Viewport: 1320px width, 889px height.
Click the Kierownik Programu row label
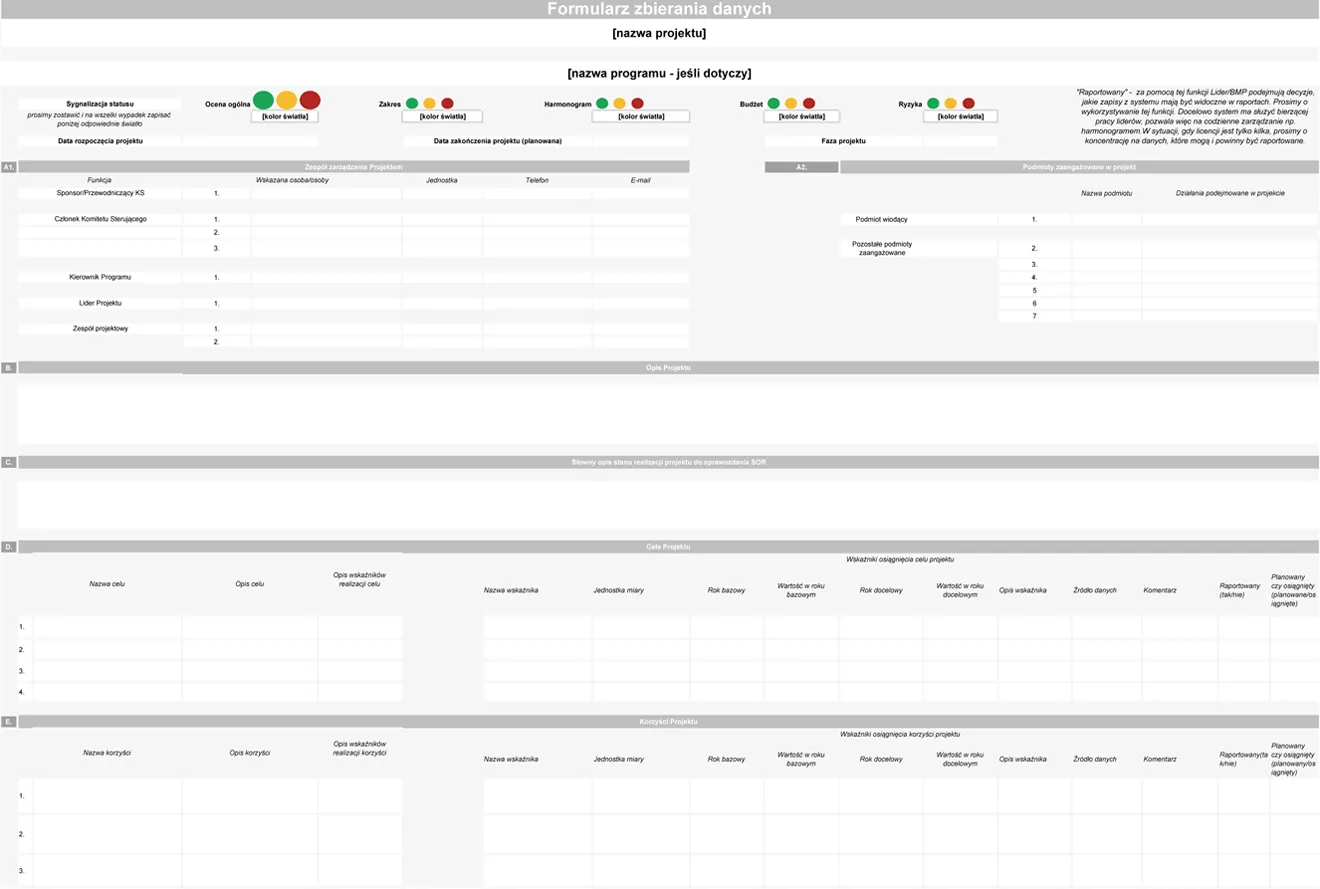tap(100, 277)
